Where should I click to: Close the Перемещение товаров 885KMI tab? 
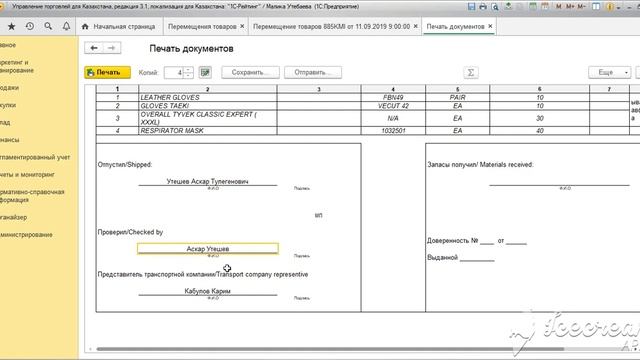point(416,26)
